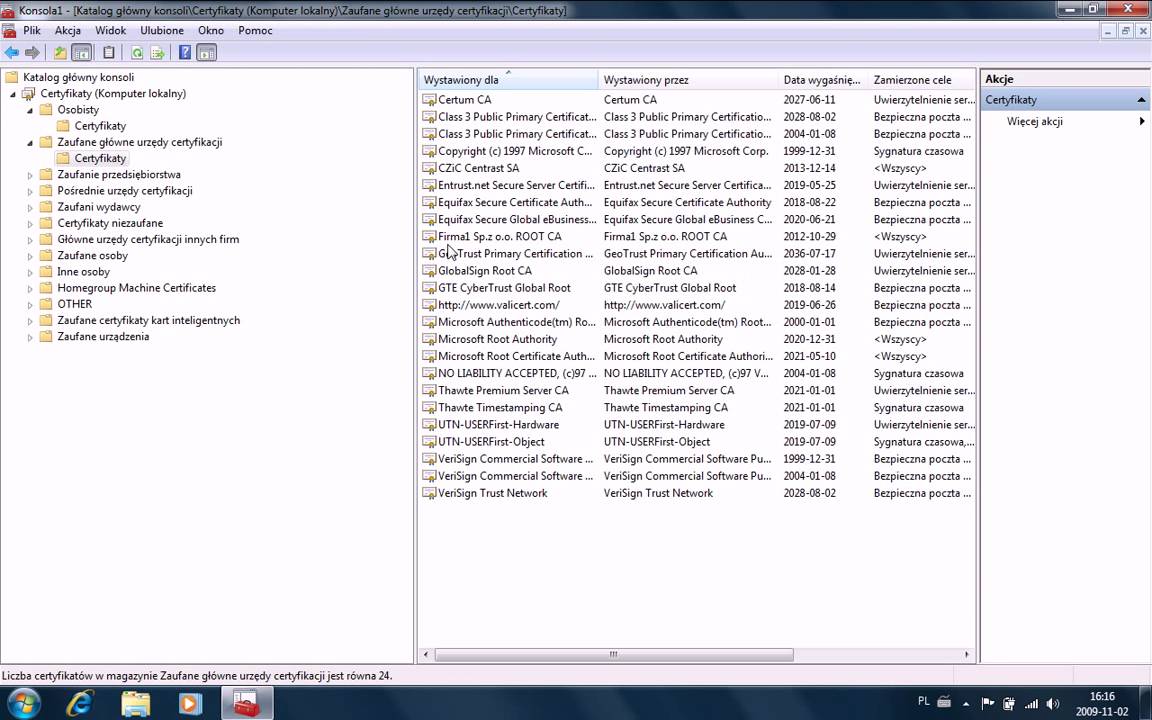This screenshot has width=1152, height=720.
Task: Click the PL language indicator in taskbar
Action: coord(924,701)
